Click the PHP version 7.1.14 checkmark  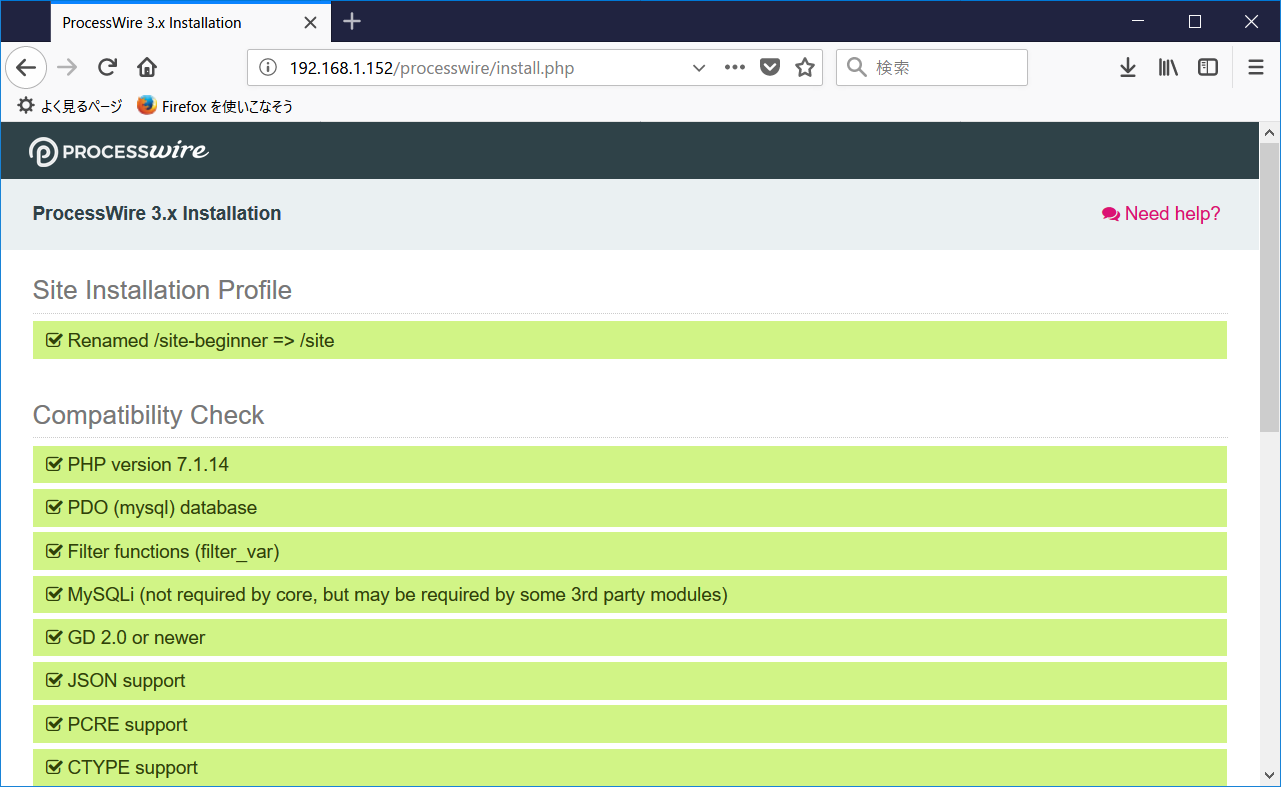point(54,464)
